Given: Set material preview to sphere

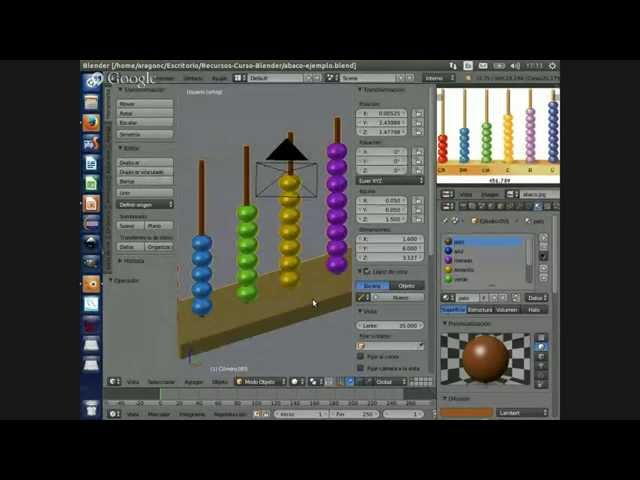Looking at the screenshot, I should tap(541, 347).
